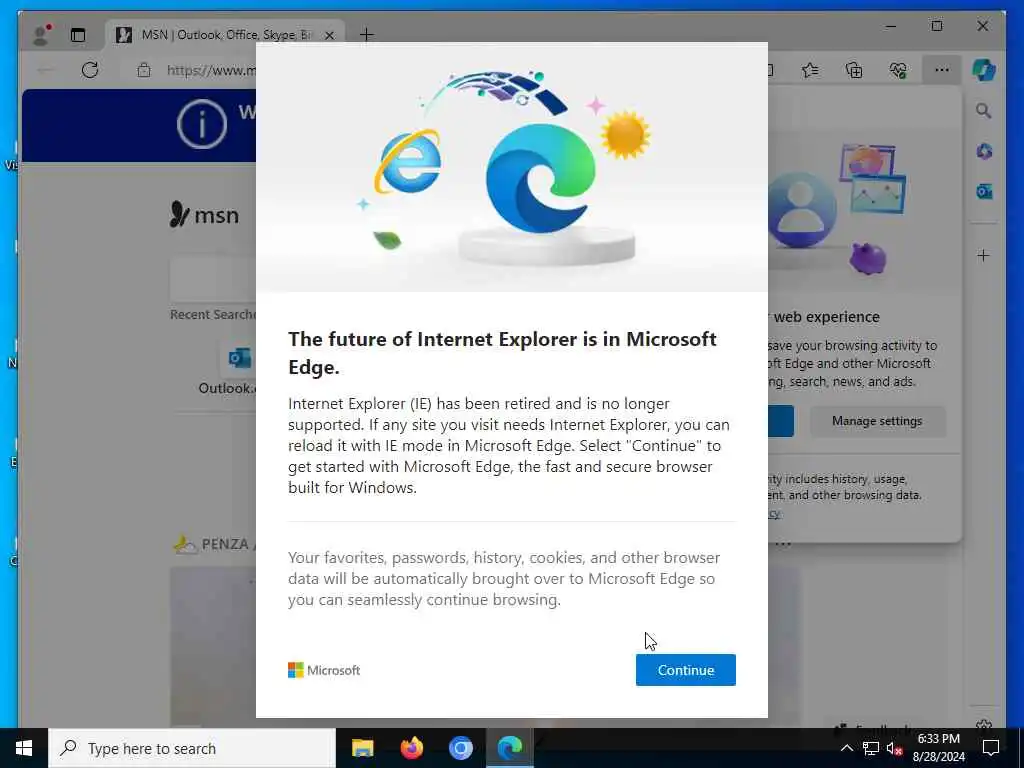Open Microsoft 365 icon in sidebar
The width and height of the screenshot is (1024, 768).
(x=984, y=152)
